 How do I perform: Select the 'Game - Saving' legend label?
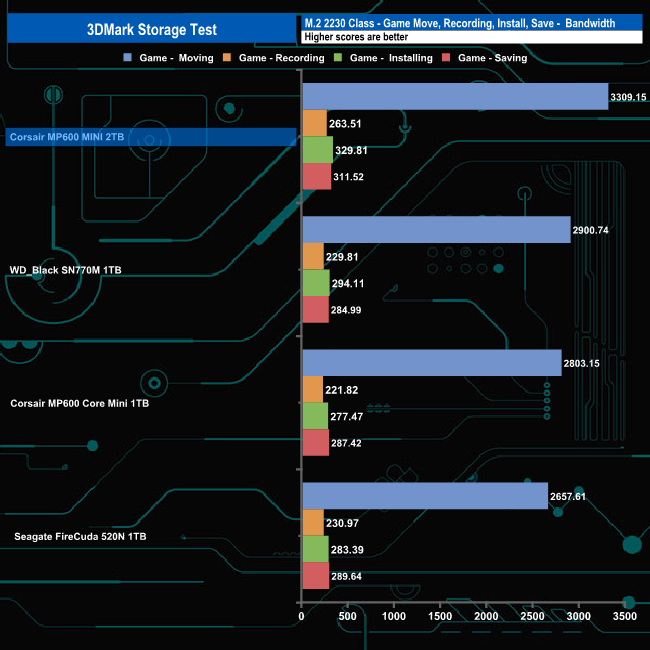tap(492, 58)
